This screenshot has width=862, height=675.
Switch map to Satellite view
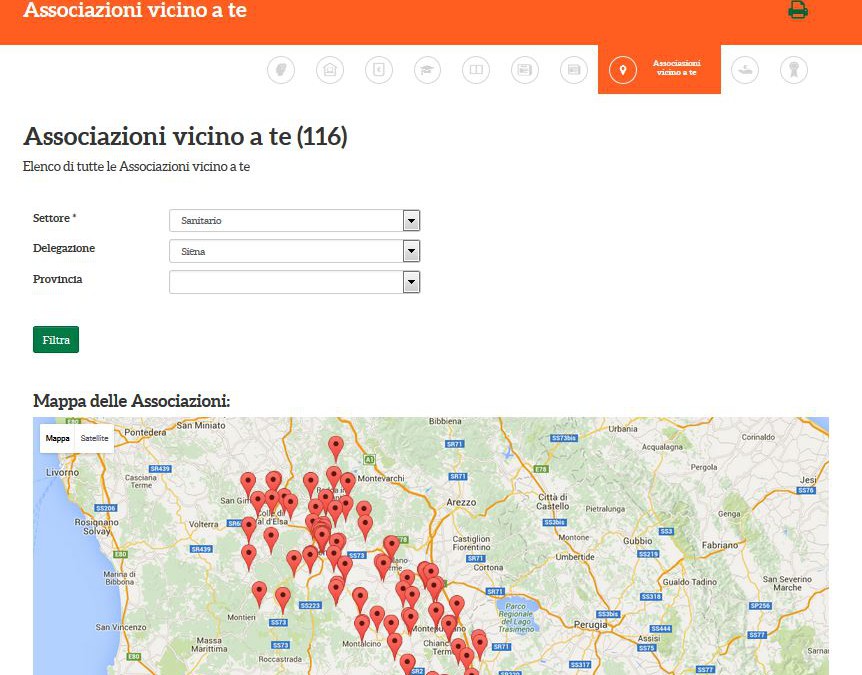[x=95, y=438]
